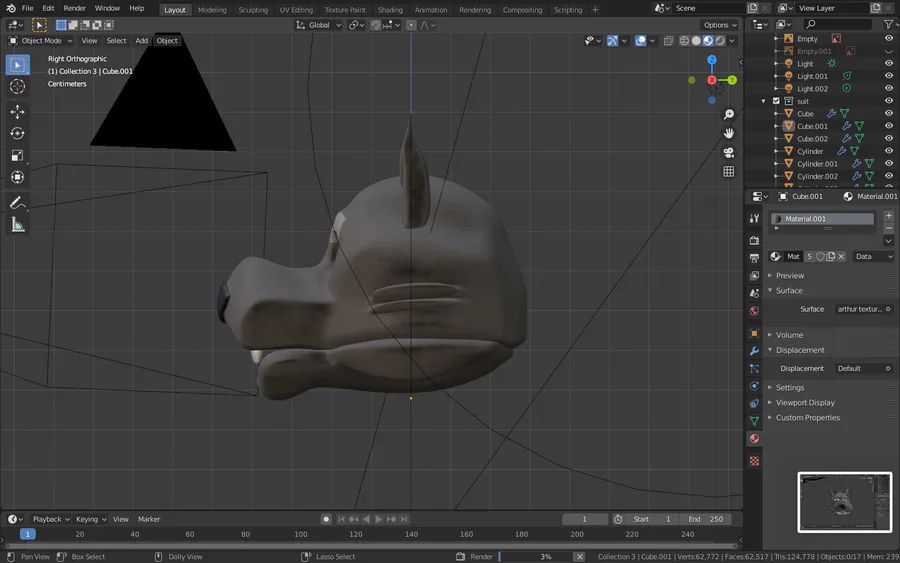900x563 pixels.
Task: Switch to the Sculpting workspace tab
Action: (253, 10)
